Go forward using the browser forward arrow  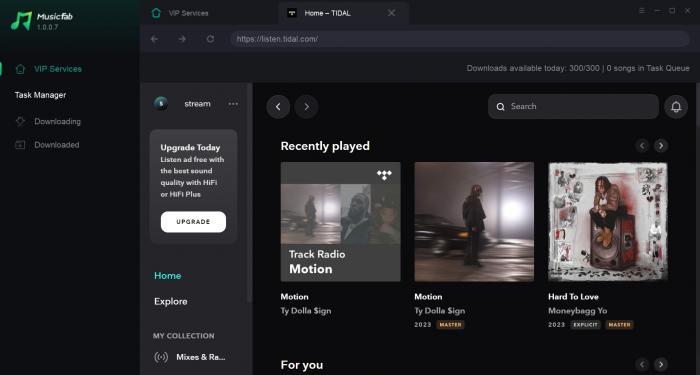(x=182, y=39)
